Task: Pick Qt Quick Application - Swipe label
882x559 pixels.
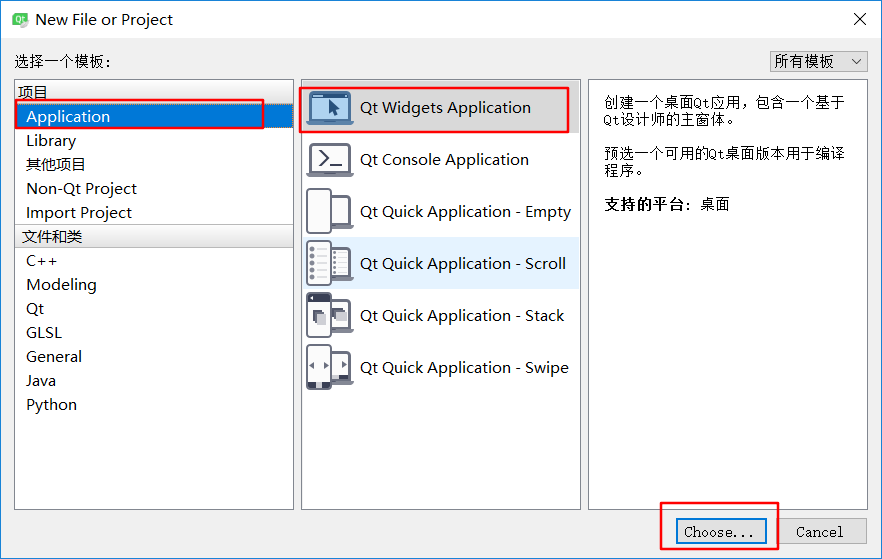Action: (x=464, y=368)
